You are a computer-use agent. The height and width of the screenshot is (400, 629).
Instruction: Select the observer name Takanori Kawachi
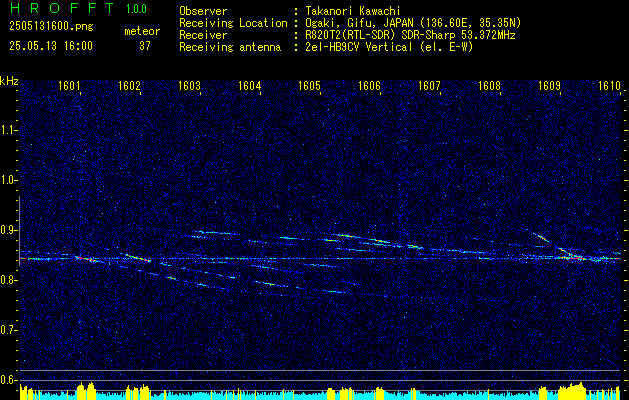[353, 11]
